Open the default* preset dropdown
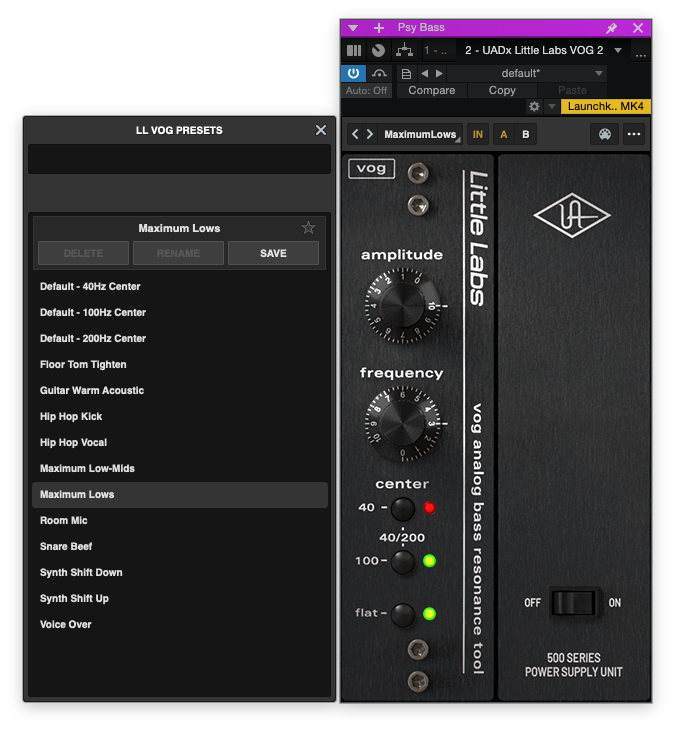The image size is (675, 730). [x=527, y=73]
